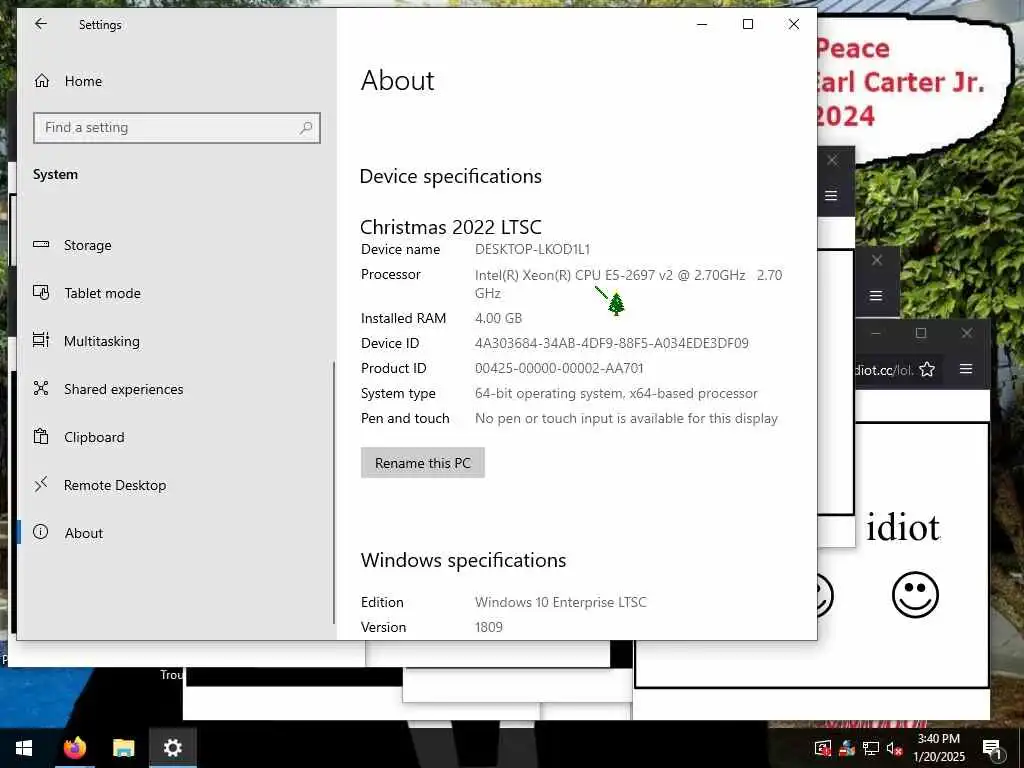The width and height of the screenshot is (1024, 768).
Task: Click the Find a setting search box
Action: click(x=176, y=127)
